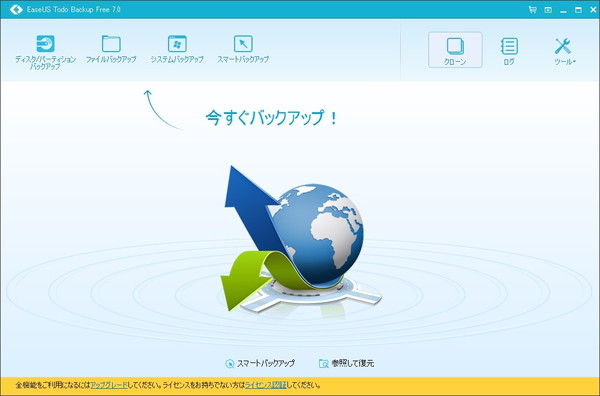Open the ライセンス認証 license activation link
600x396 pixels.
265,385
